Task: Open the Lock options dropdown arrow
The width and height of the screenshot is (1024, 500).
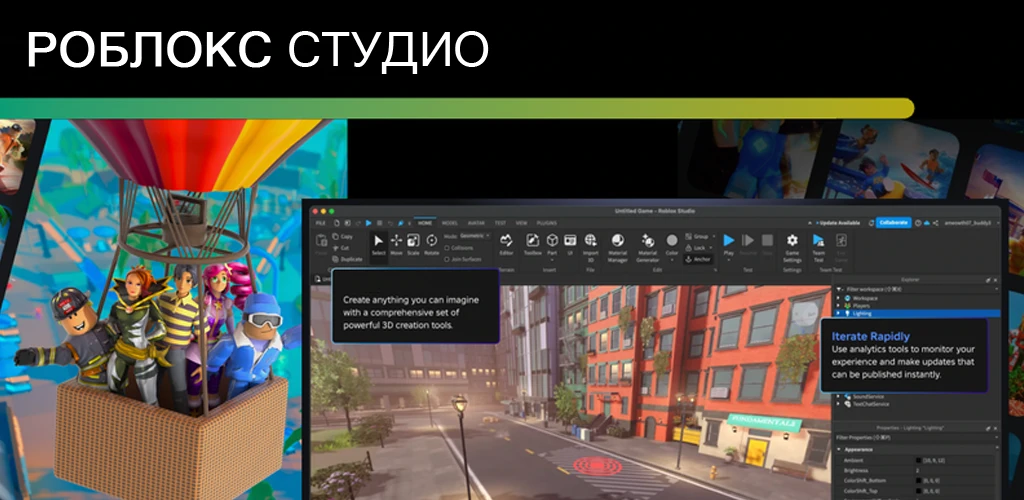Action: coord(711,248)
